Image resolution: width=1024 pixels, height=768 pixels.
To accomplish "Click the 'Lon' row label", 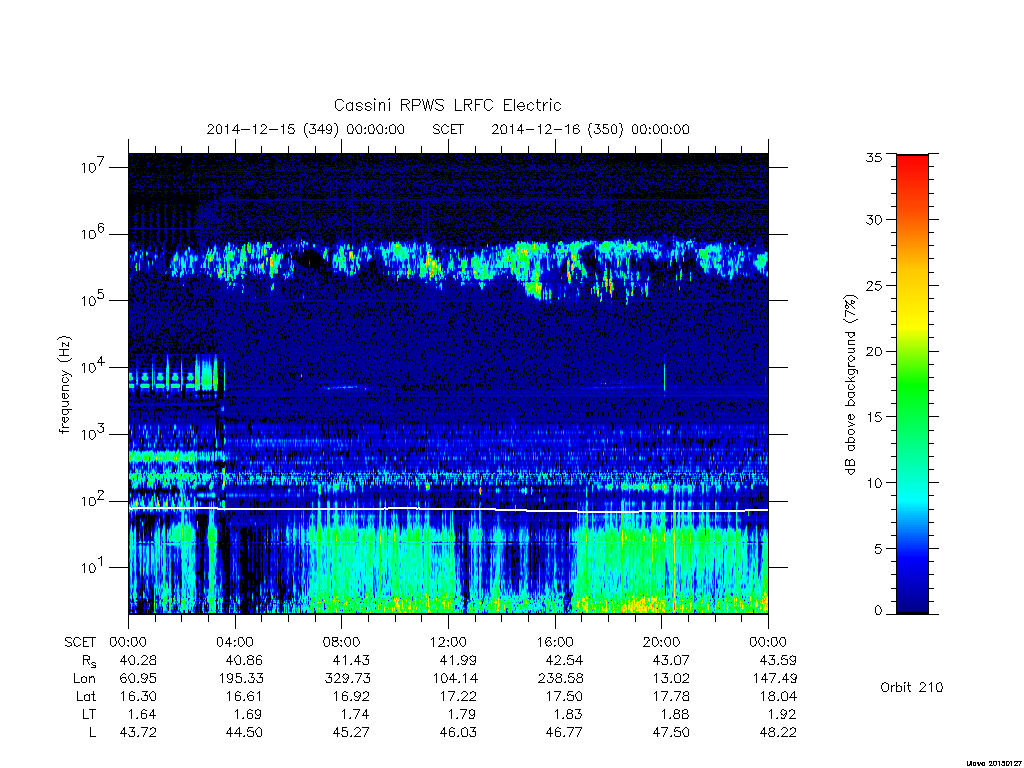I will (x=85, y=679).
